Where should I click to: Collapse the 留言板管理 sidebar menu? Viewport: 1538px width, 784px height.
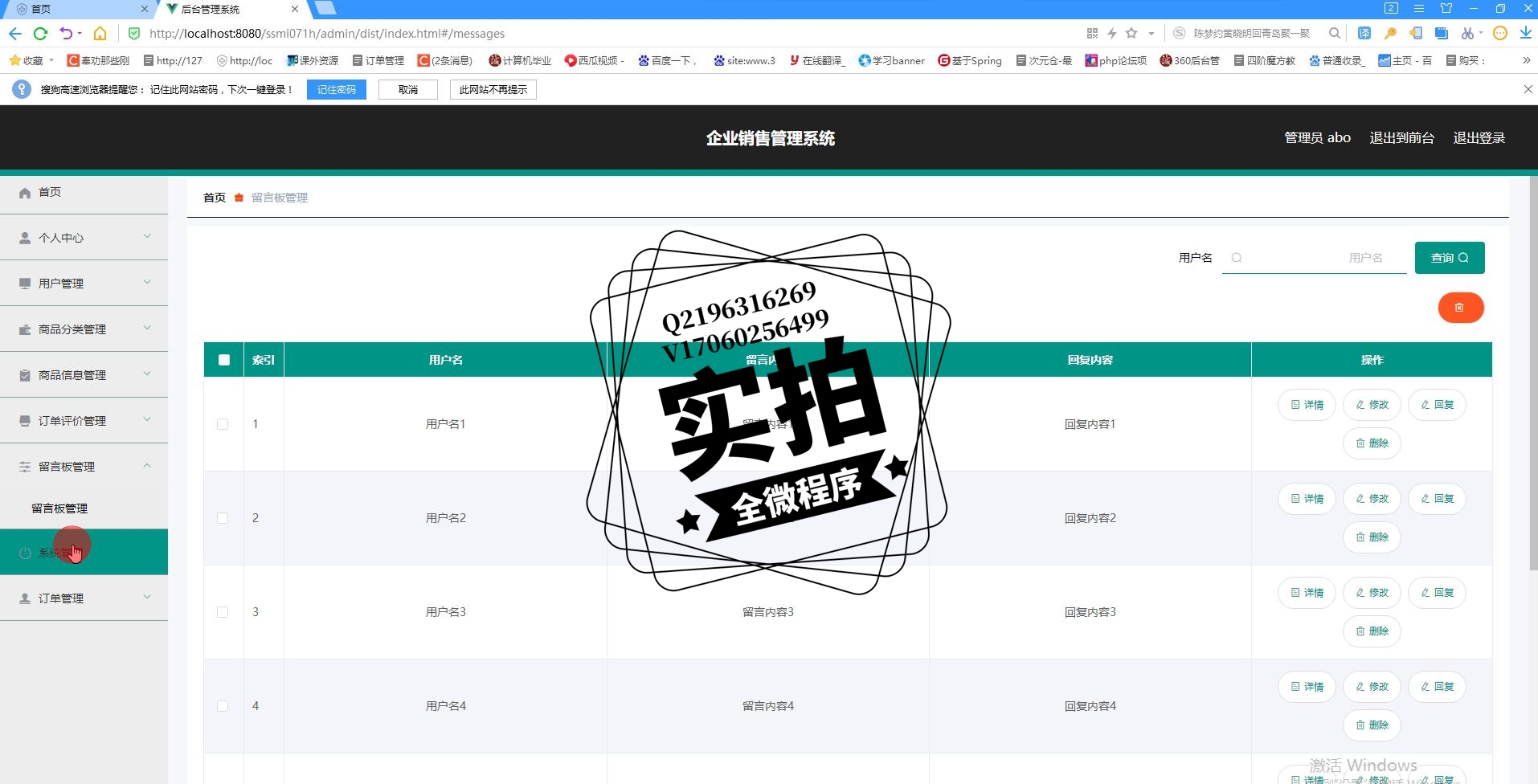click(84, 466)
